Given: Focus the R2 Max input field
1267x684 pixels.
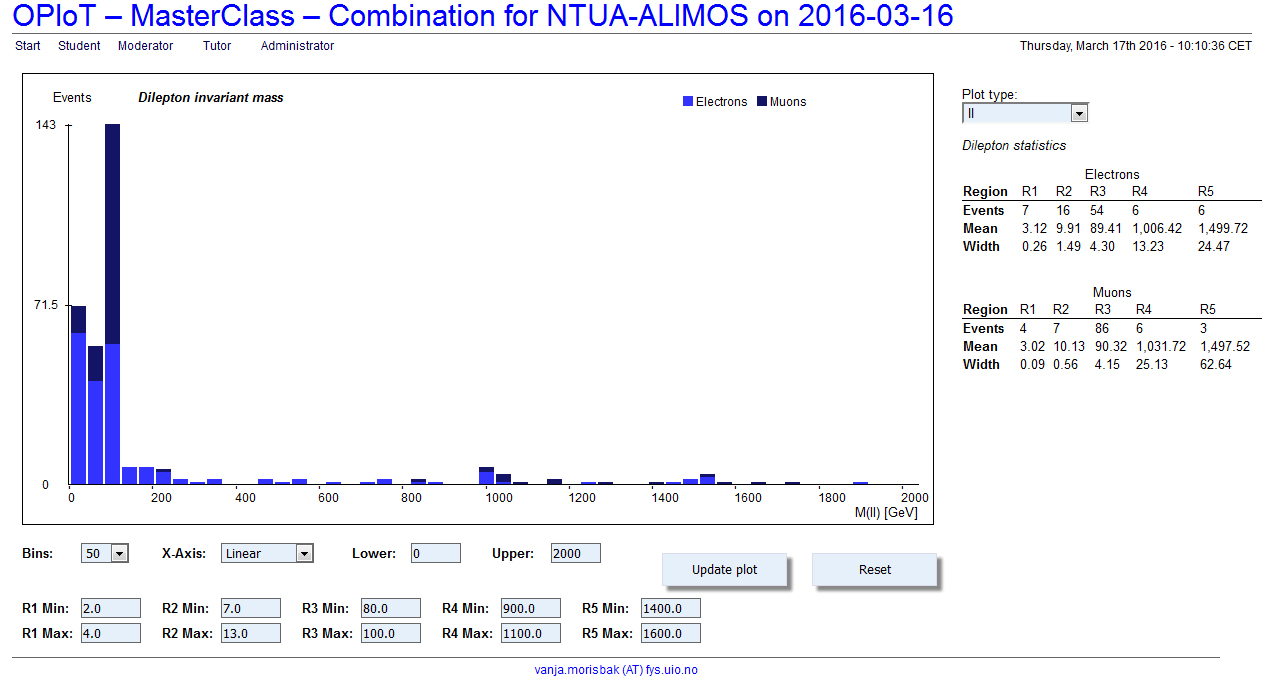Looking at the screenshot, I should (x=251, y=633).
